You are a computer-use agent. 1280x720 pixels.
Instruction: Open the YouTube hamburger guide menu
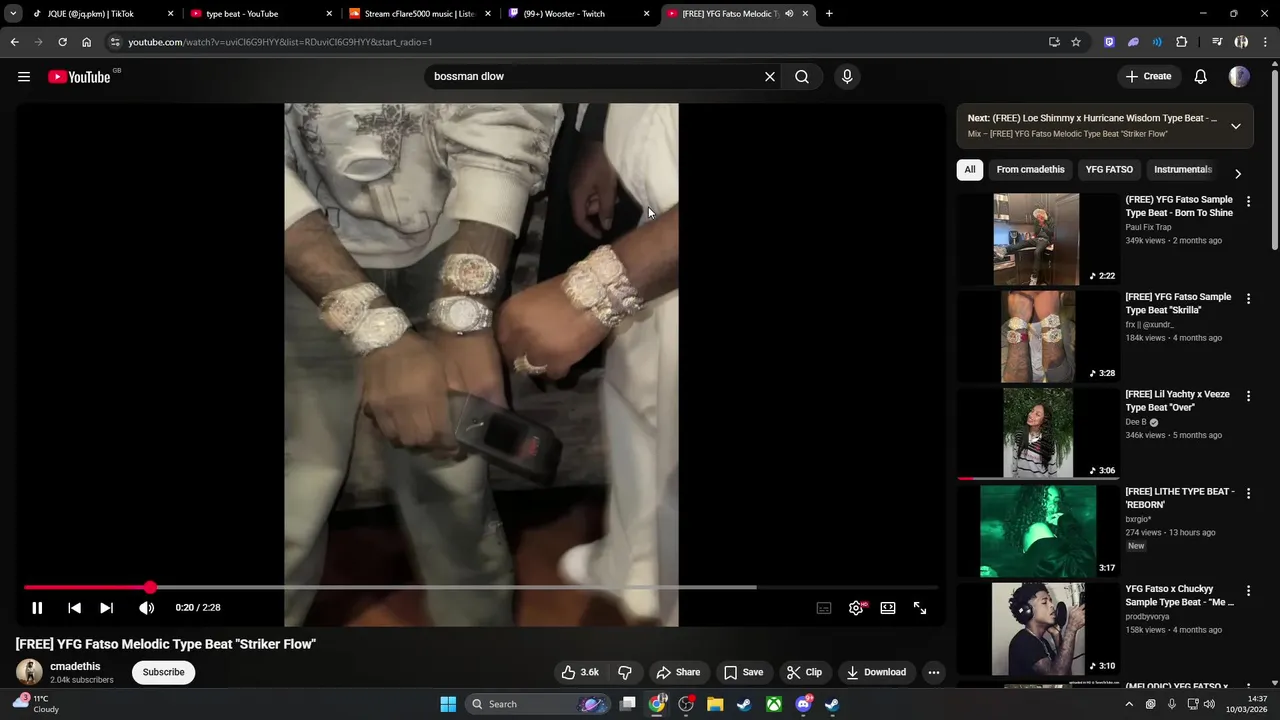[24, 77]
